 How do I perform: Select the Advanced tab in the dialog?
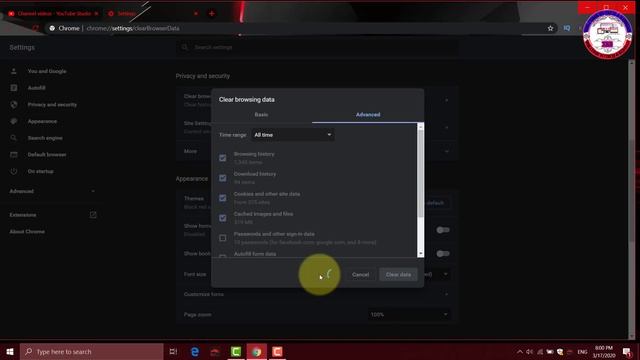[368, 115]
